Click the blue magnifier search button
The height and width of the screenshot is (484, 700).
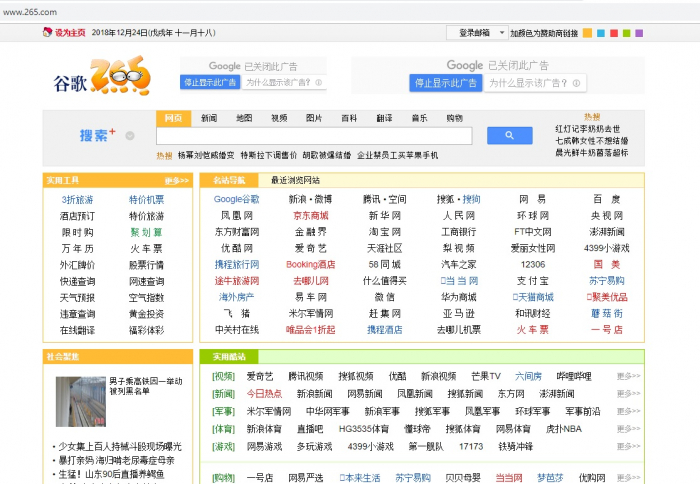click(x=509, y=135)
